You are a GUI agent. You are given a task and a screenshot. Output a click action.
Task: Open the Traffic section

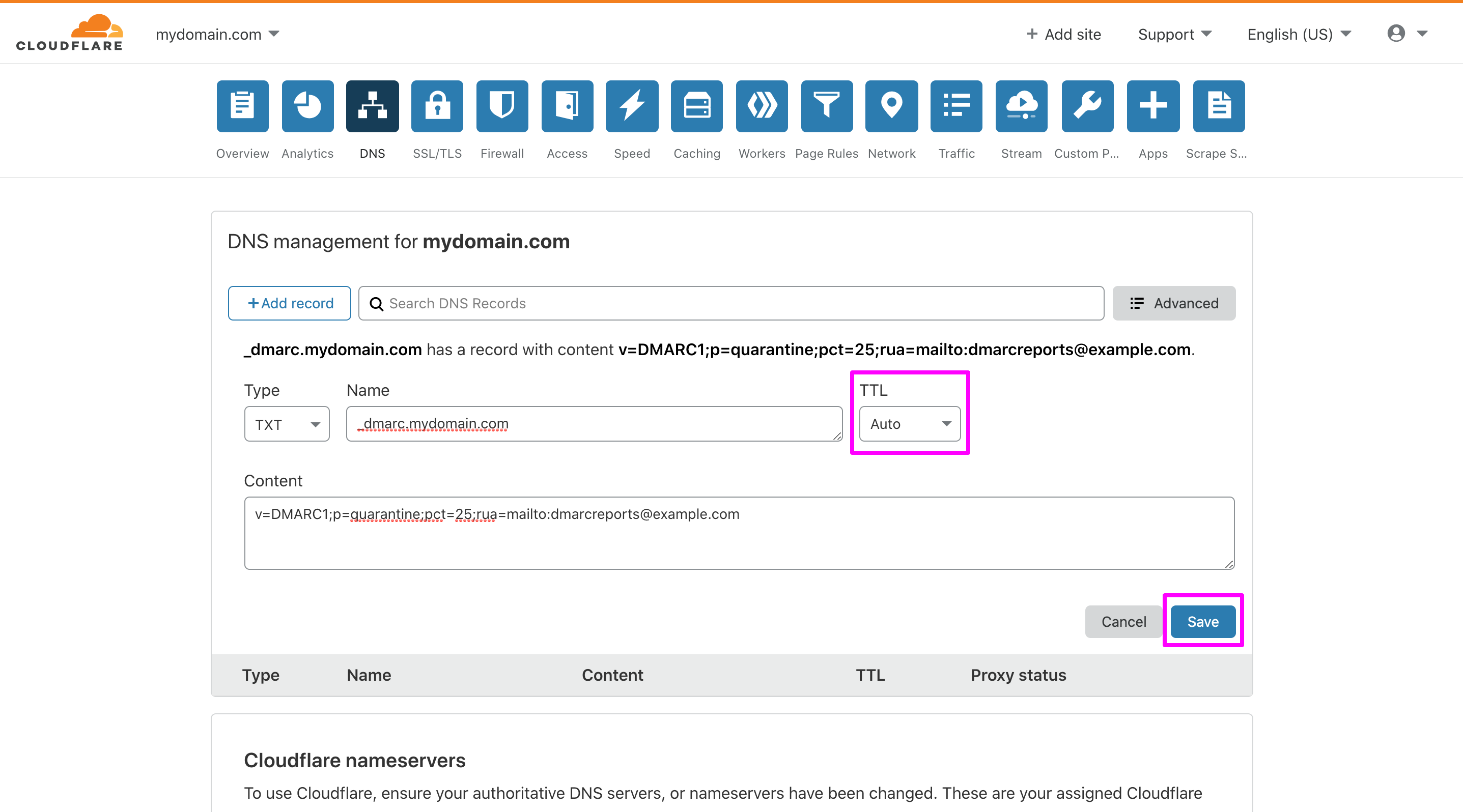point(956,106)
